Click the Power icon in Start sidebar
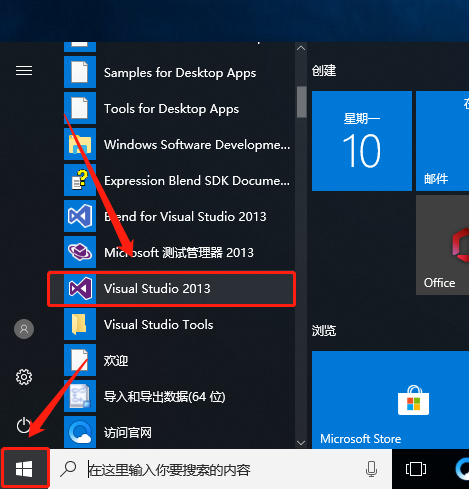The width and height of the screenshot is (469, 489). (24, 425)
